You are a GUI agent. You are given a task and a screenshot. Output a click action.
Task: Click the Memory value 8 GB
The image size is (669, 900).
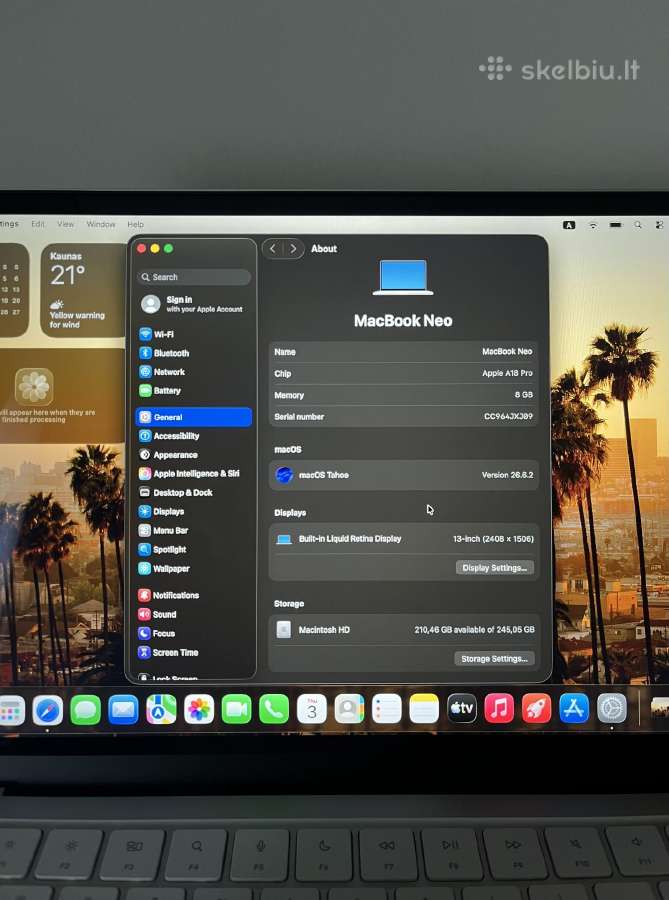point(523,395)
